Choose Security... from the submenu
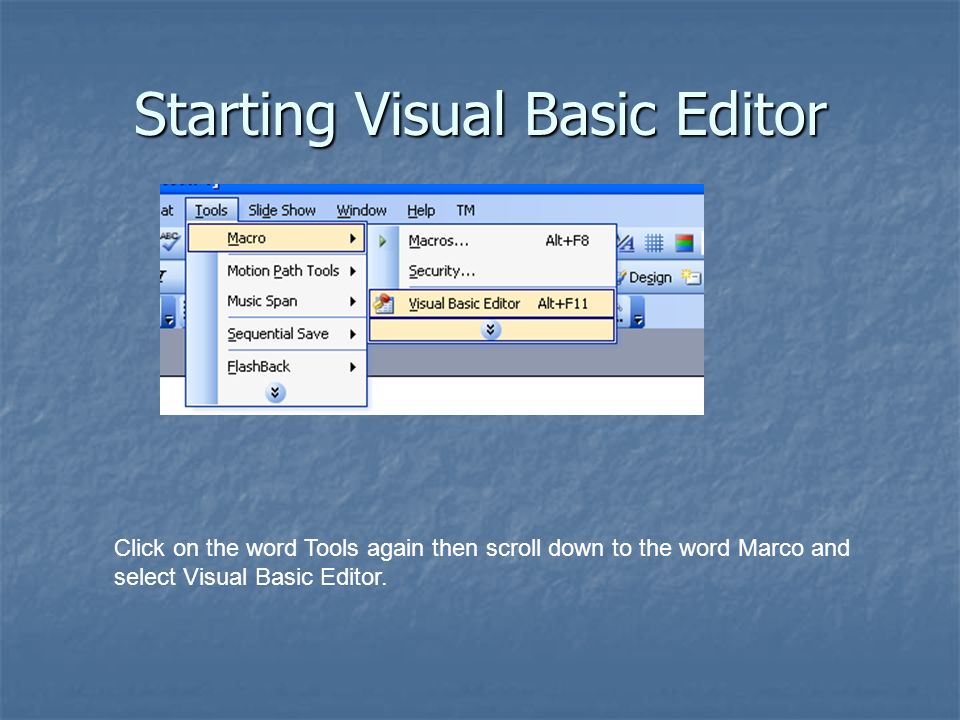This screenshot has width=960, height=720. [x=492, y=271]
